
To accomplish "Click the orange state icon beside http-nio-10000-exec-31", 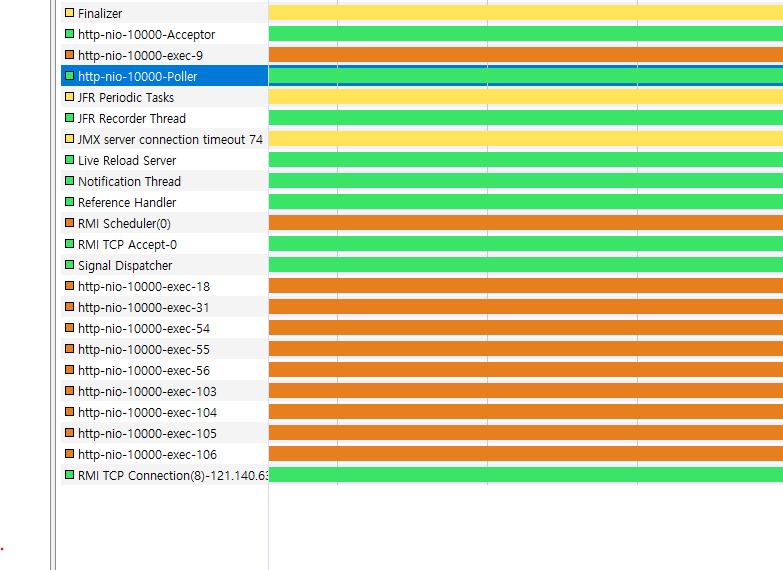I will tap(69, 306).
